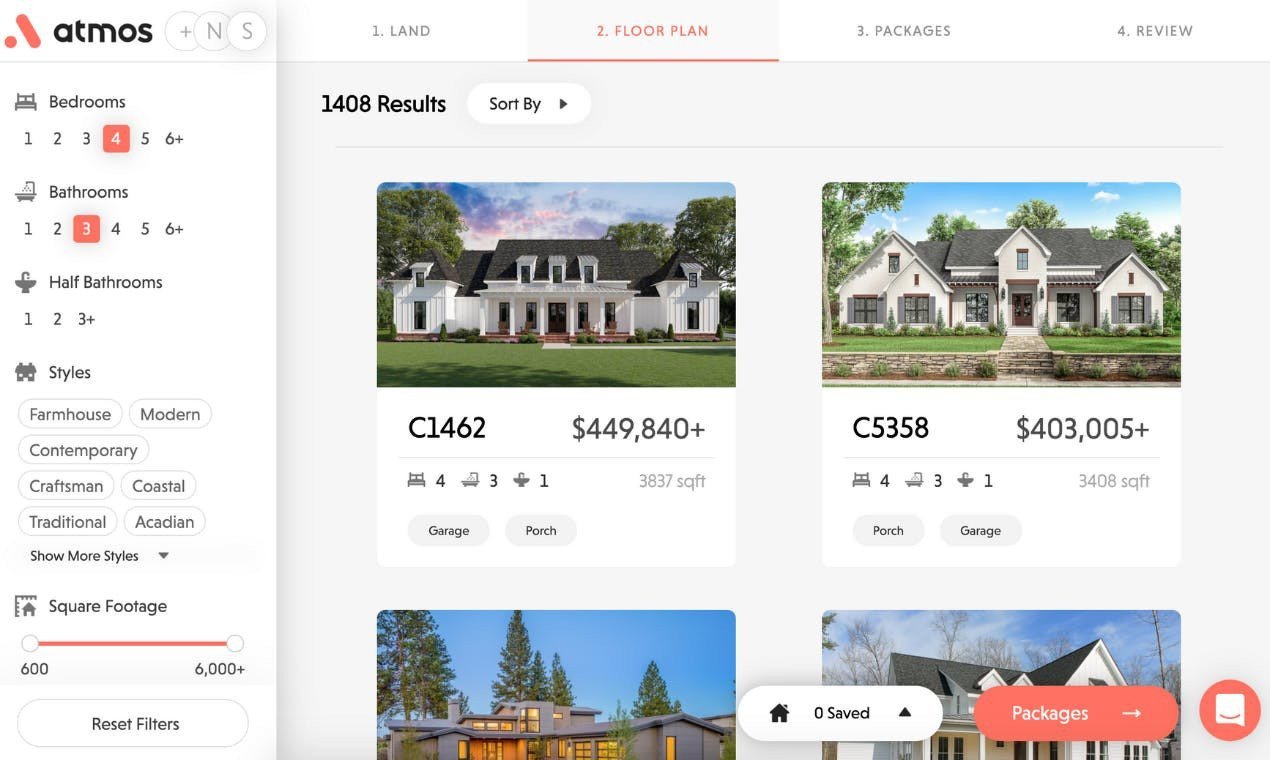Click the home icon in Saved bar
Screen dimensions: 1270x760
pyautogui.click(x=780, y=713)
